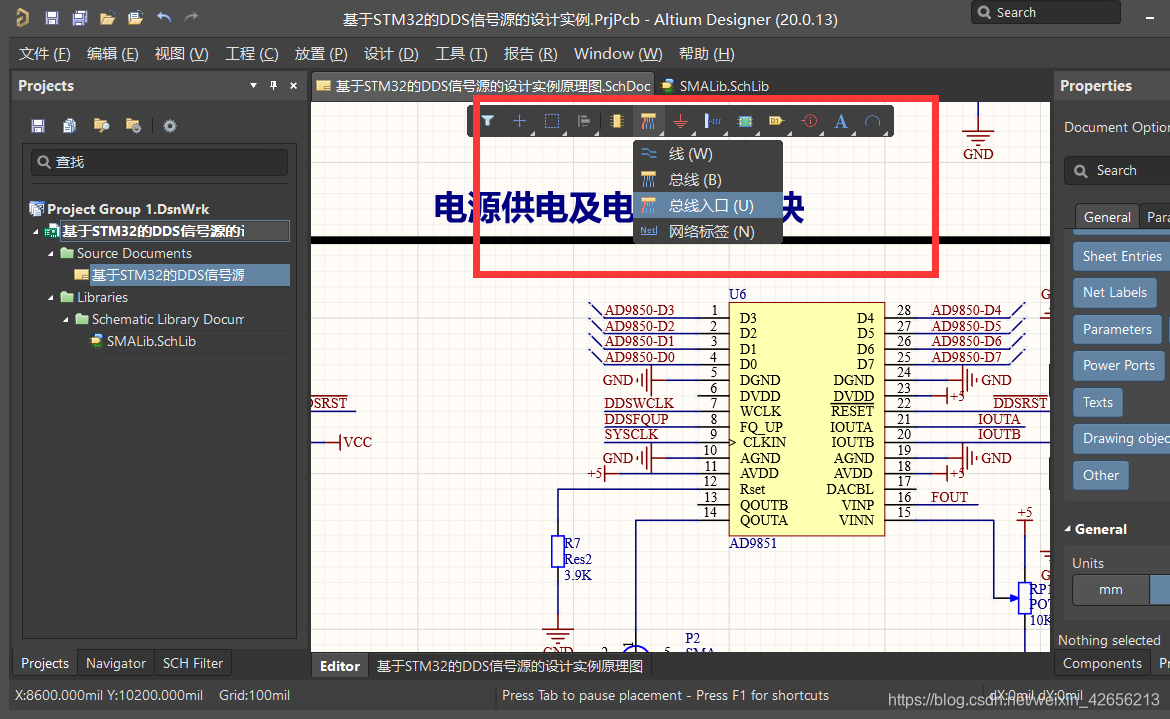Open the 工程 (C) menu

click(x=251, y=54)
